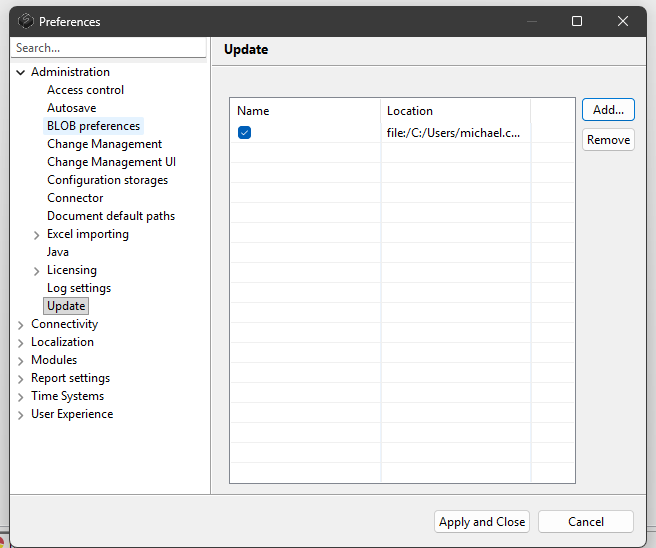Expand the Time Systems category

pyautogui.click(x=21, y=396)
